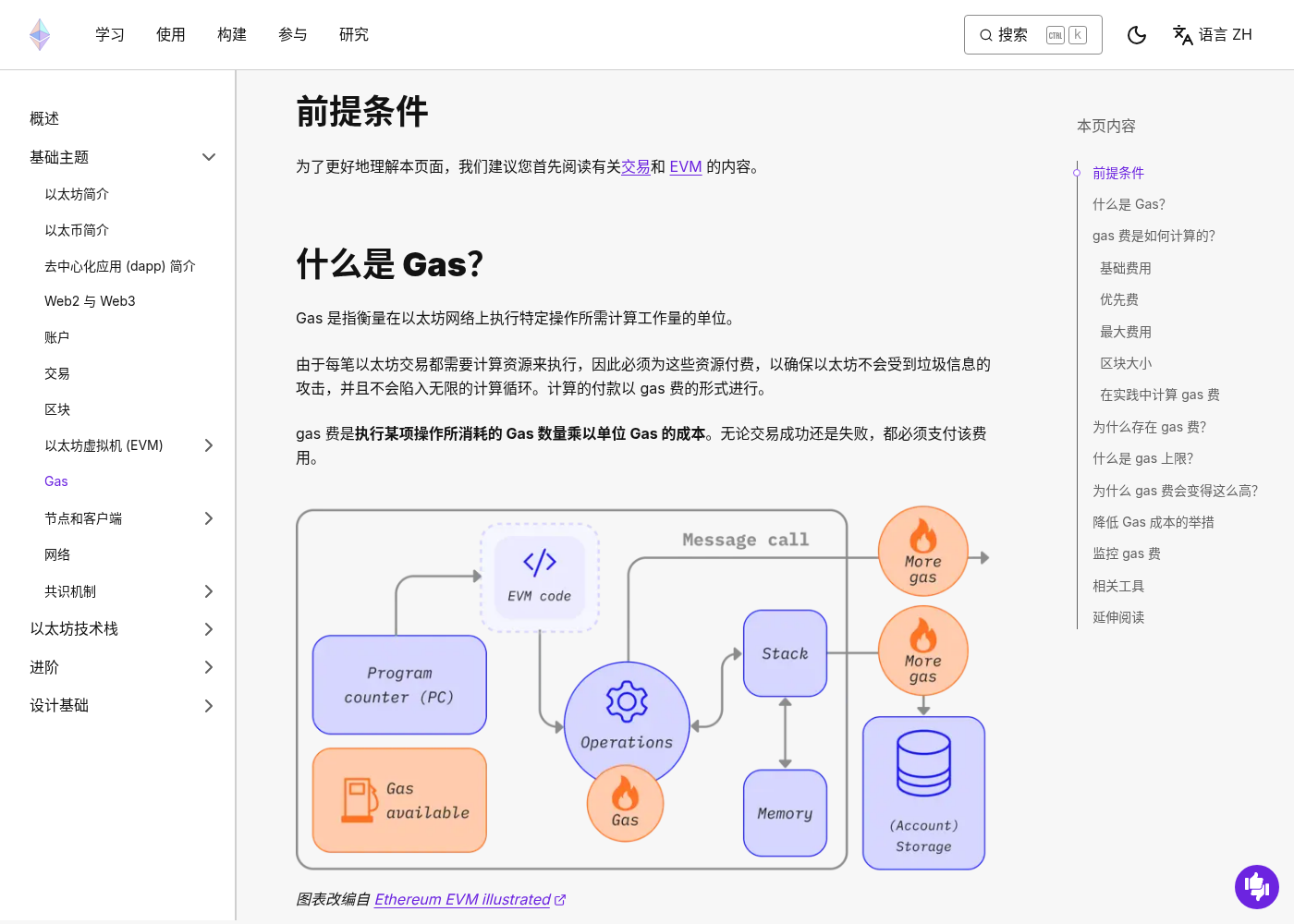Image resolution: width=1294 pixels, height=924 pixels.
Task: Jump to 基础费用 in contents
Action: click(x=1126, y=268)
